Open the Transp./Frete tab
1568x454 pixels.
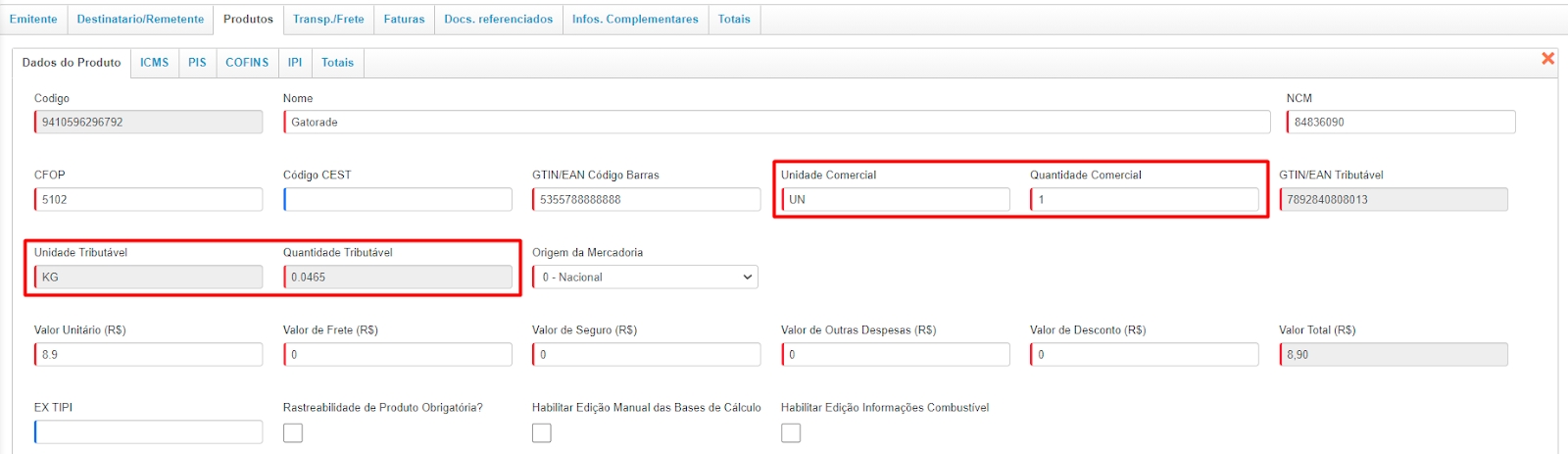(328, 19)
